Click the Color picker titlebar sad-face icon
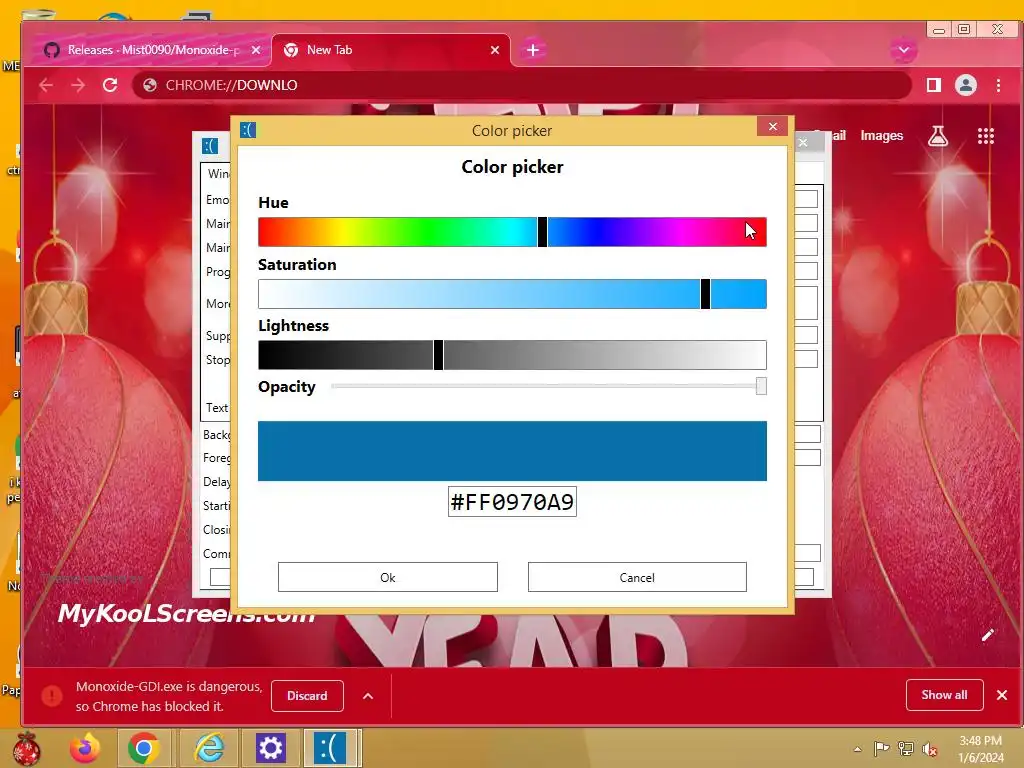 tap(248, 130)
